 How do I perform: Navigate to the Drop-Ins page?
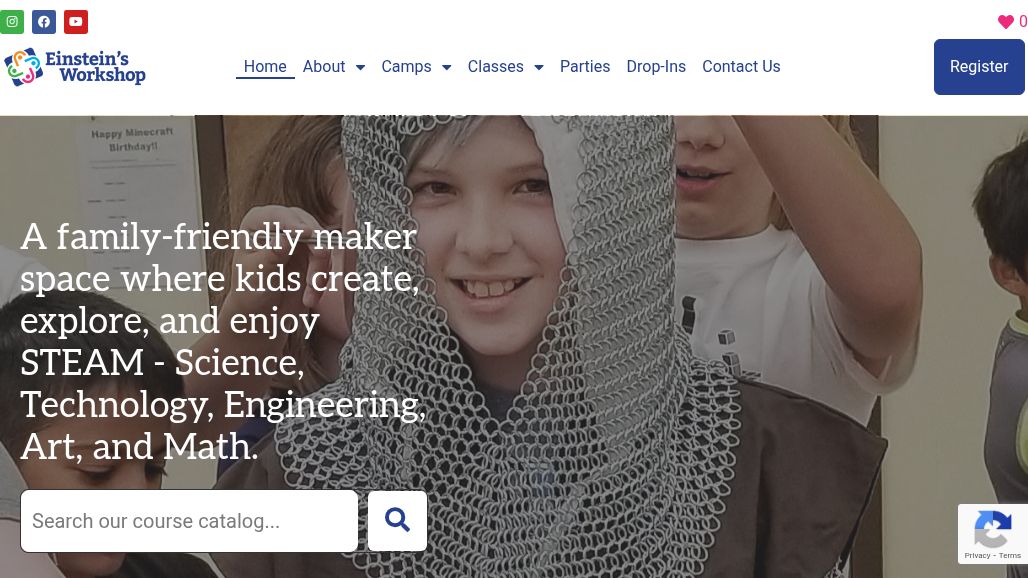click(656, 66)
